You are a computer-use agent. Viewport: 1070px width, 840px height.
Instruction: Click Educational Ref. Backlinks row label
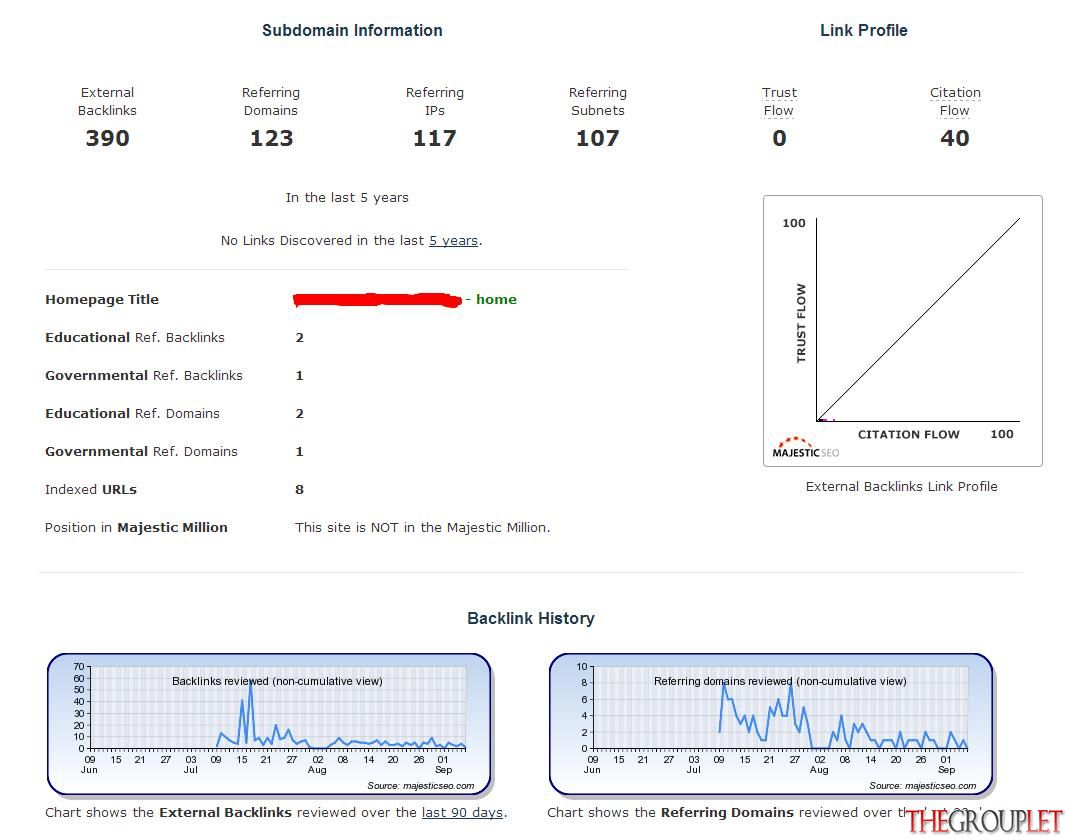[134, 338]
